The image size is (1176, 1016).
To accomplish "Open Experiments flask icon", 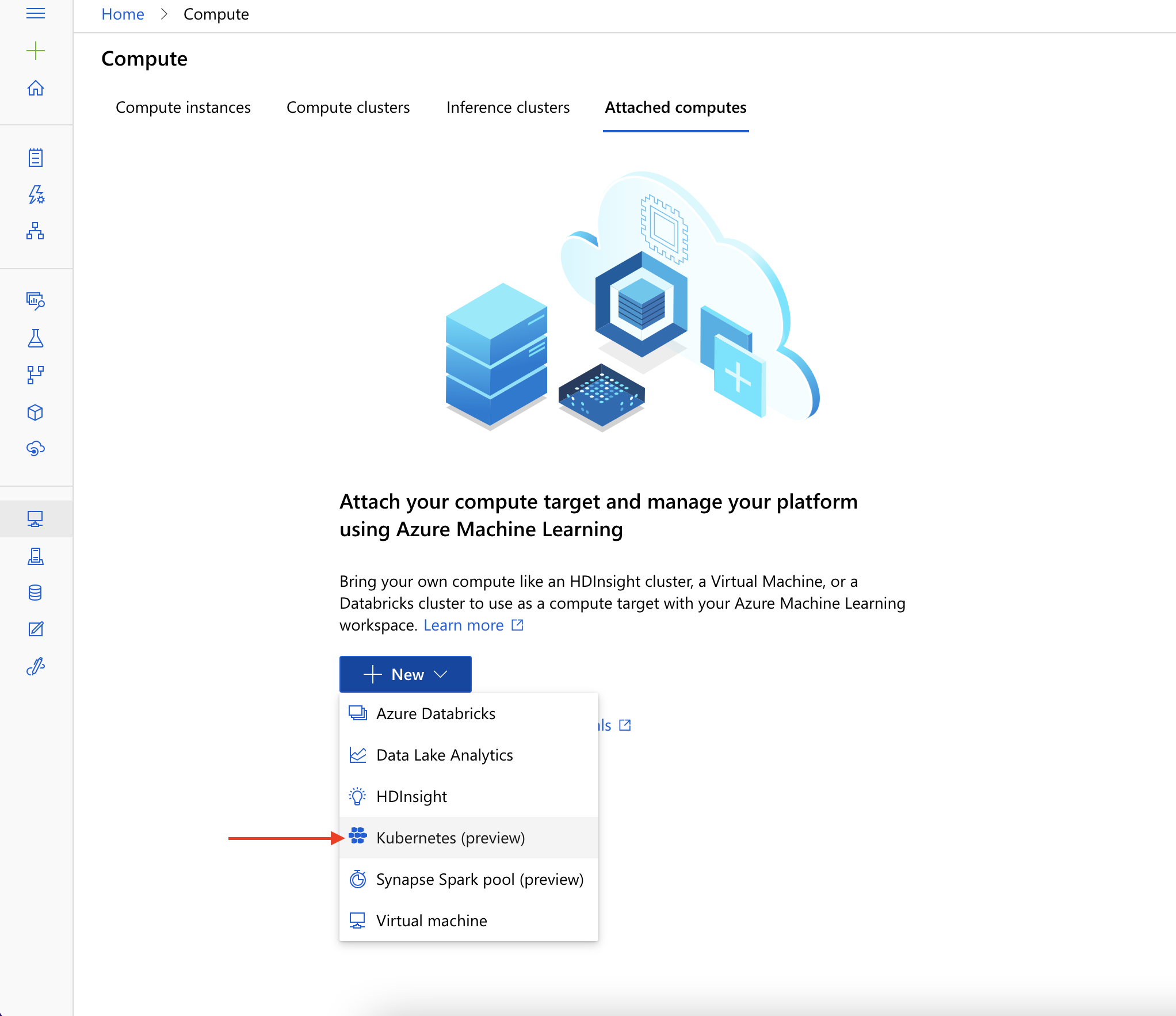I will pyautogui.click(x=36, y=338).
